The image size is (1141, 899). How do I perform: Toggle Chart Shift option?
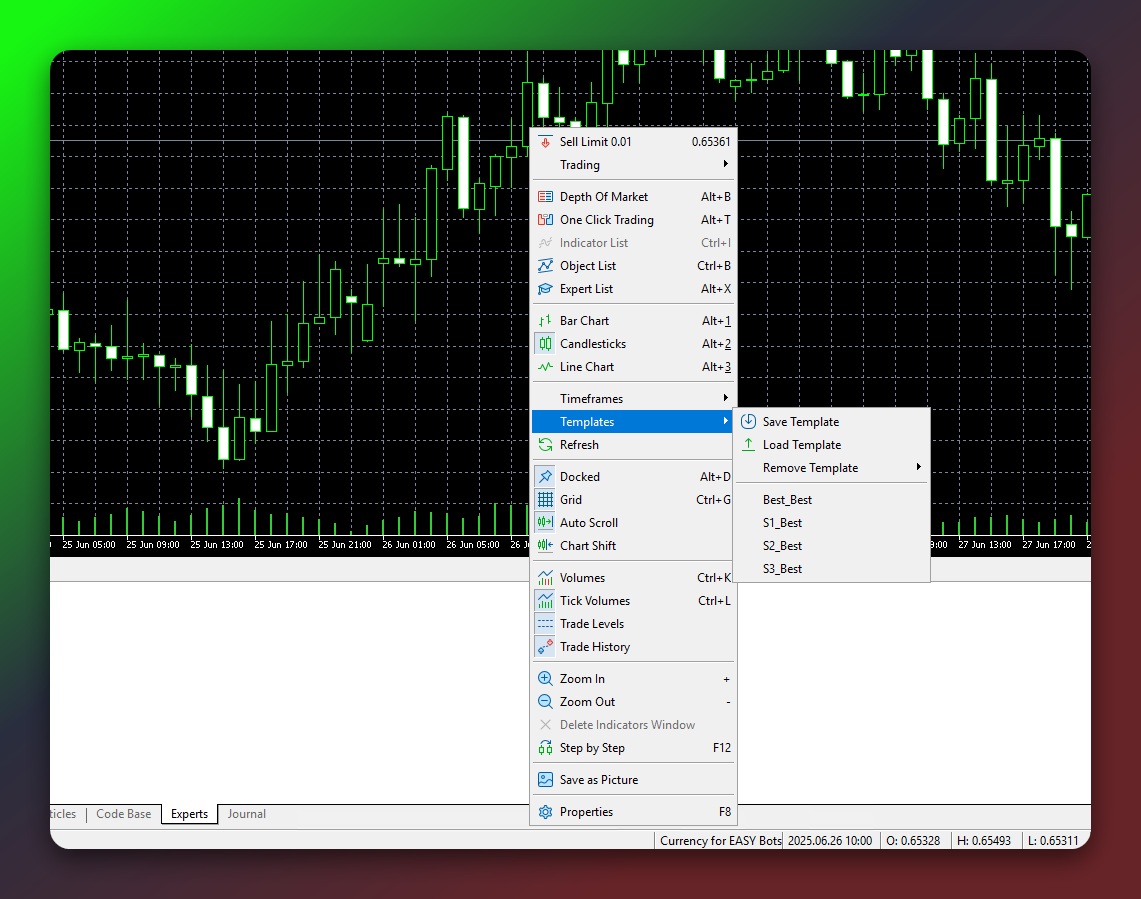632,546
